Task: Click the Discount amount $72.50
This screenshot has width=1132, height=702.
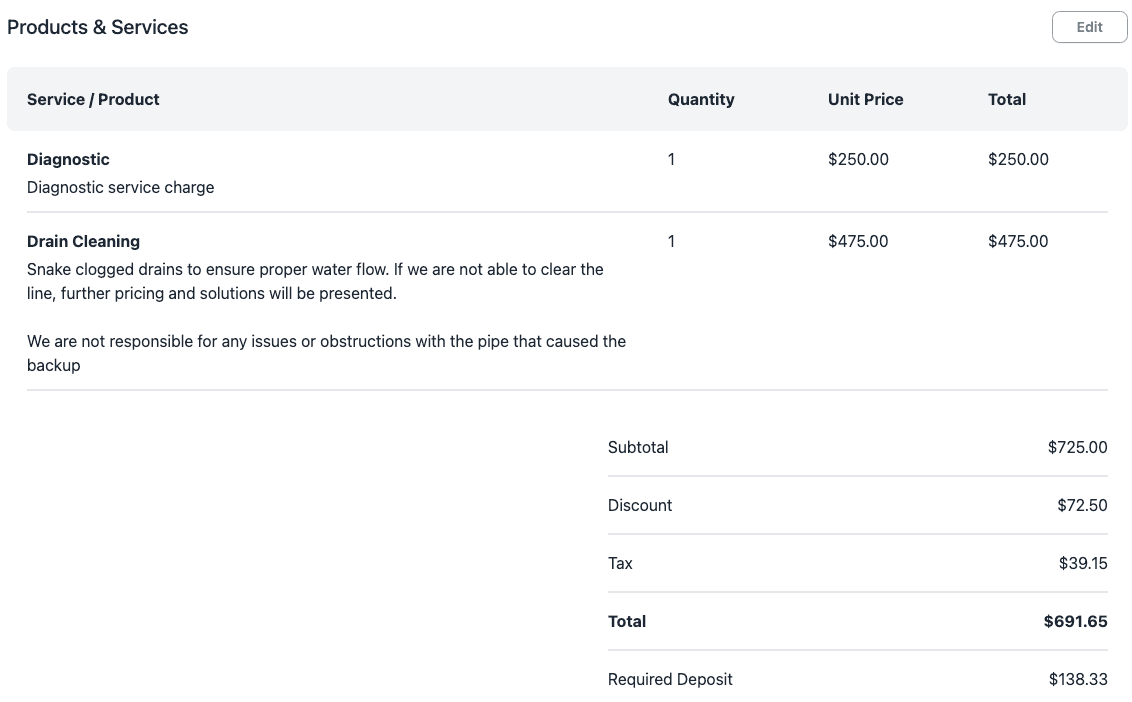Action: coord(1082,505)
